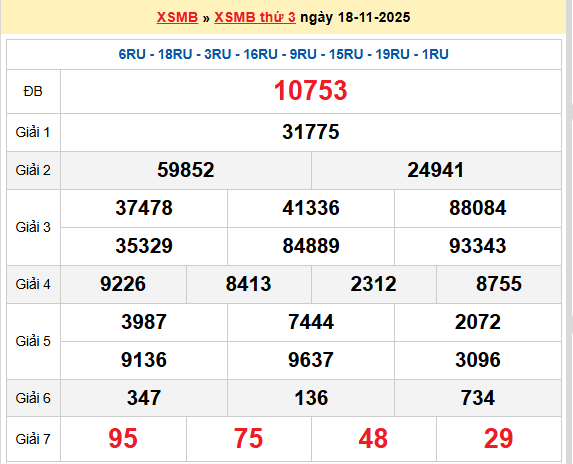Image resolution: width=573 pixels, height=464 pixels.
Task: Click the Giải 1 label
Action: click(x=33, y=132)
